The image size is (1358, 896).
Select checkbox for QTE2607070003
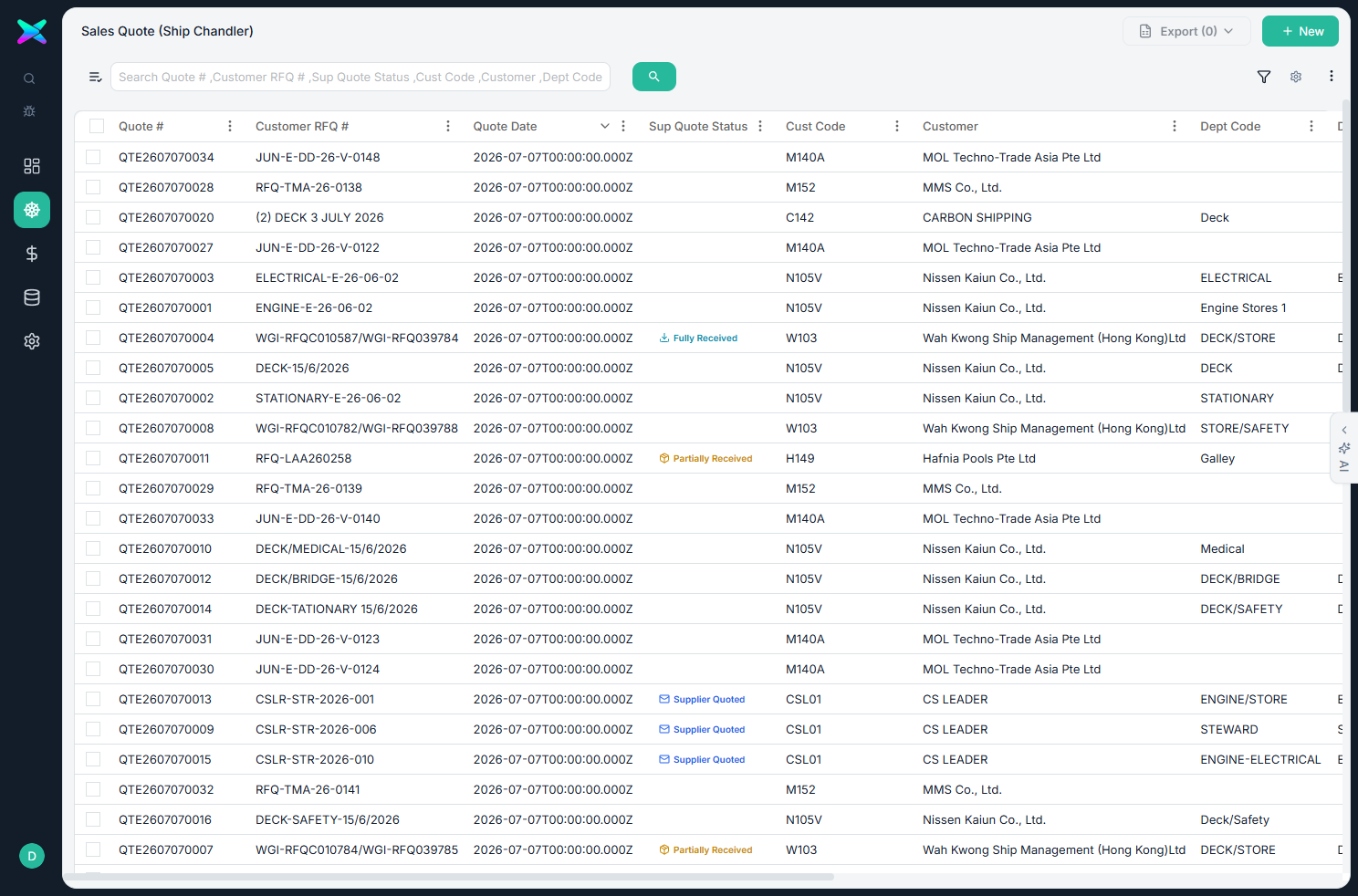[x=93, y=277]
